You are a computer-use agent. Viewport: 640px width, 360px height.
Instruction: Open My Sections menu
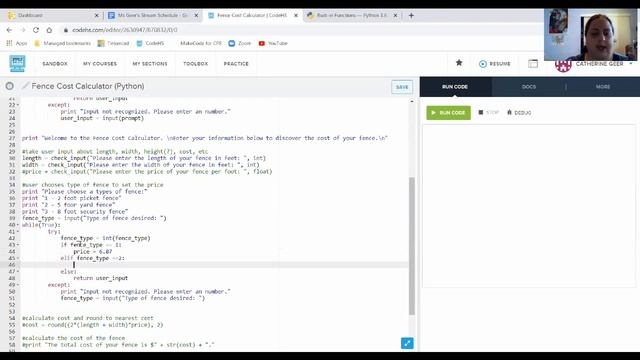(150, 64)
